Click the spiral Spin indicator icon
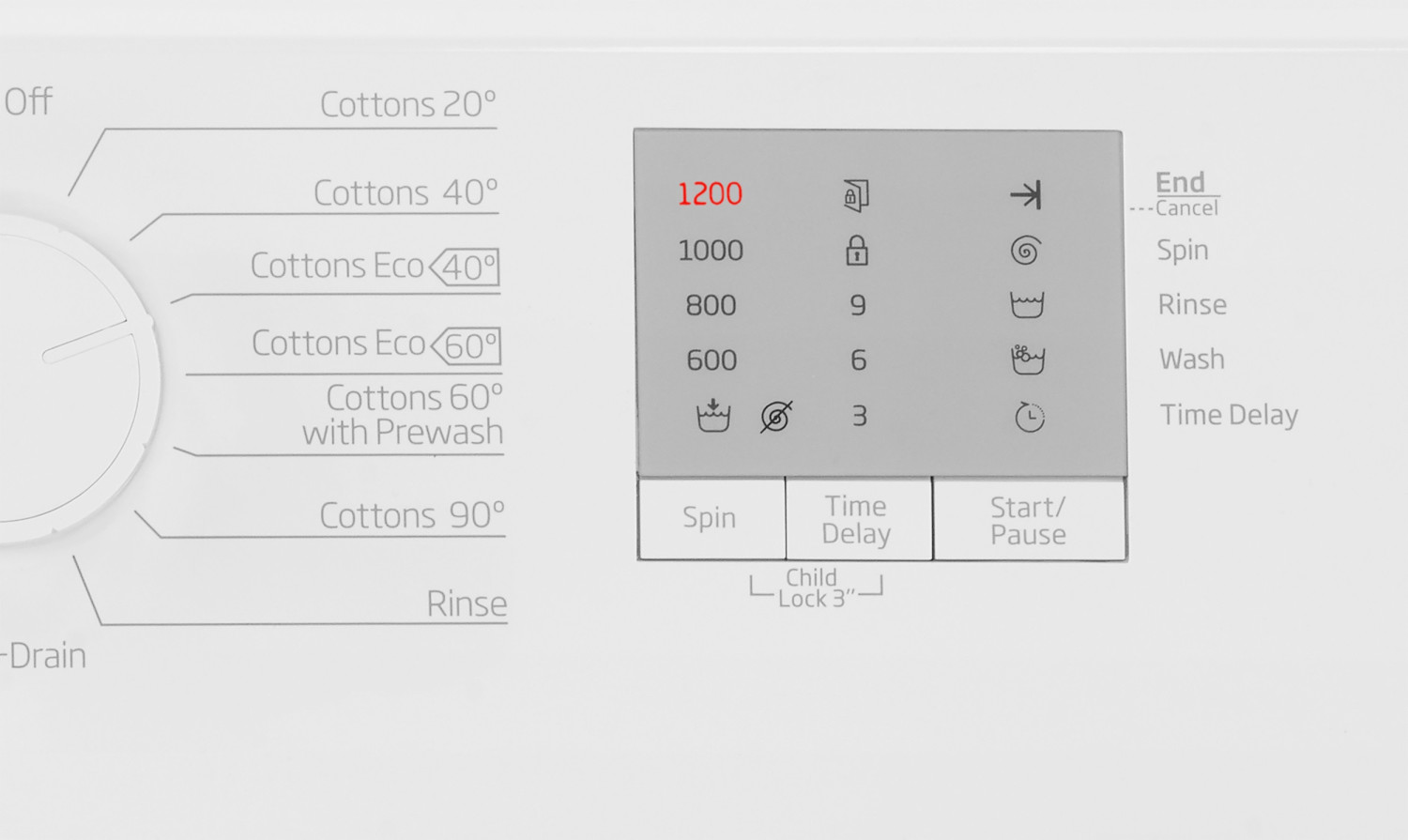 [x=1026, y=251]
